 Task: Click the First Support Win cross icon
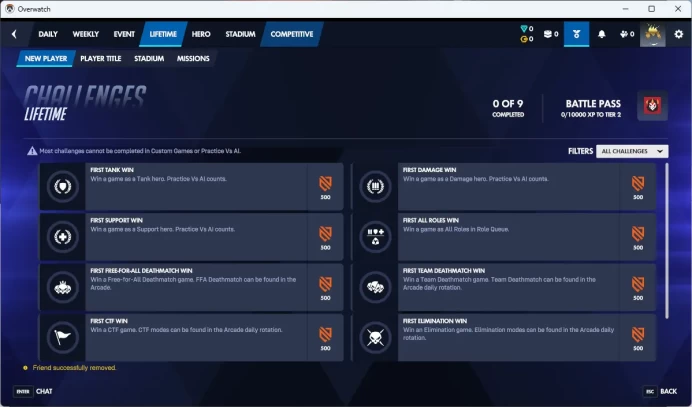coord(63,237)
